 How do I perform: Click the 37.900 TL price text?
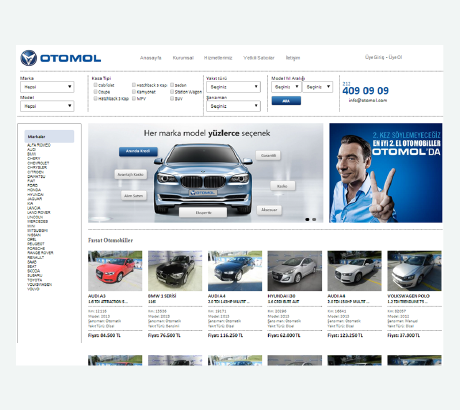coord(409,335)
